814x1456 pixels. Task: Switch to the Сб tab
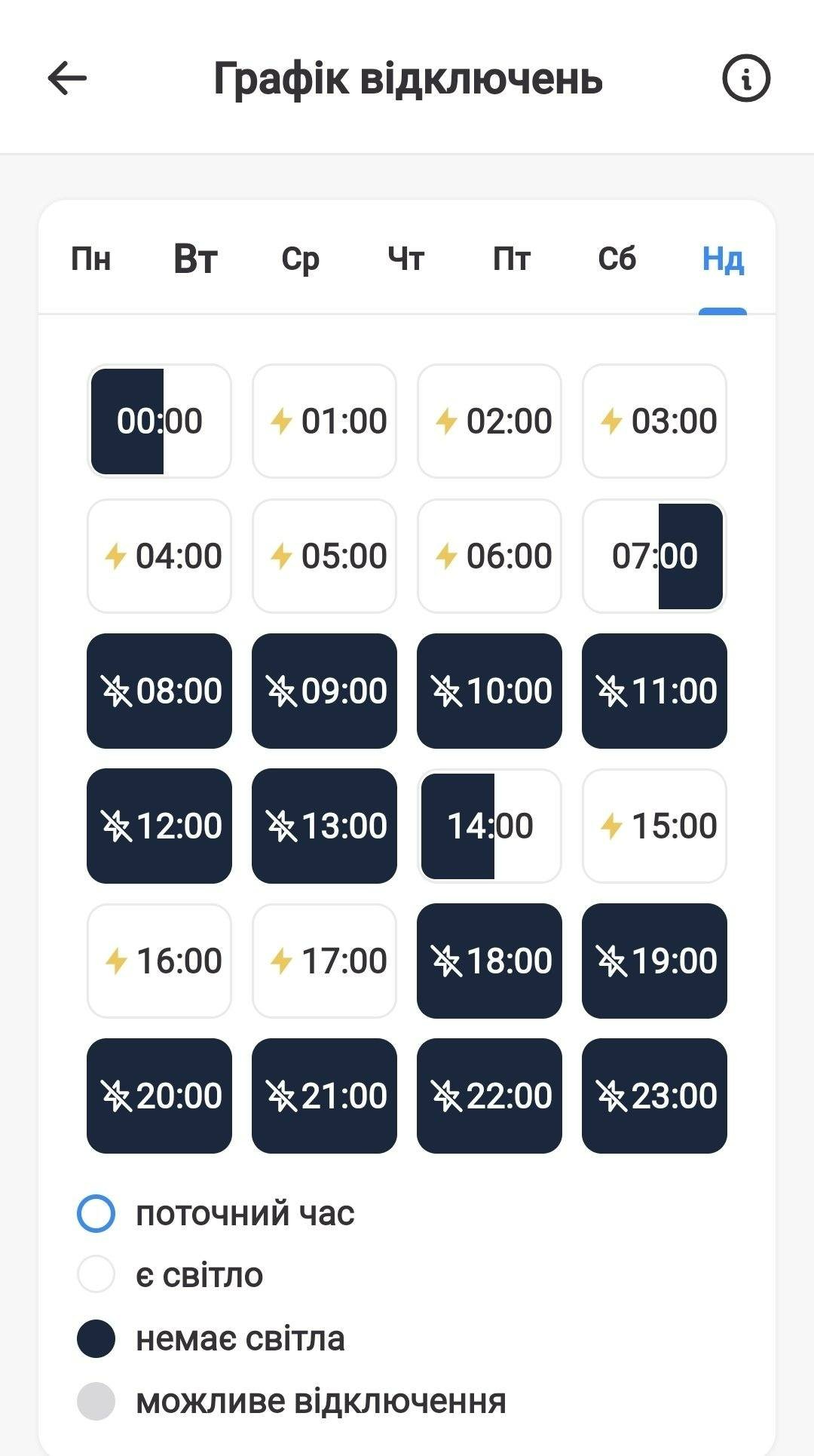point(617,259)
